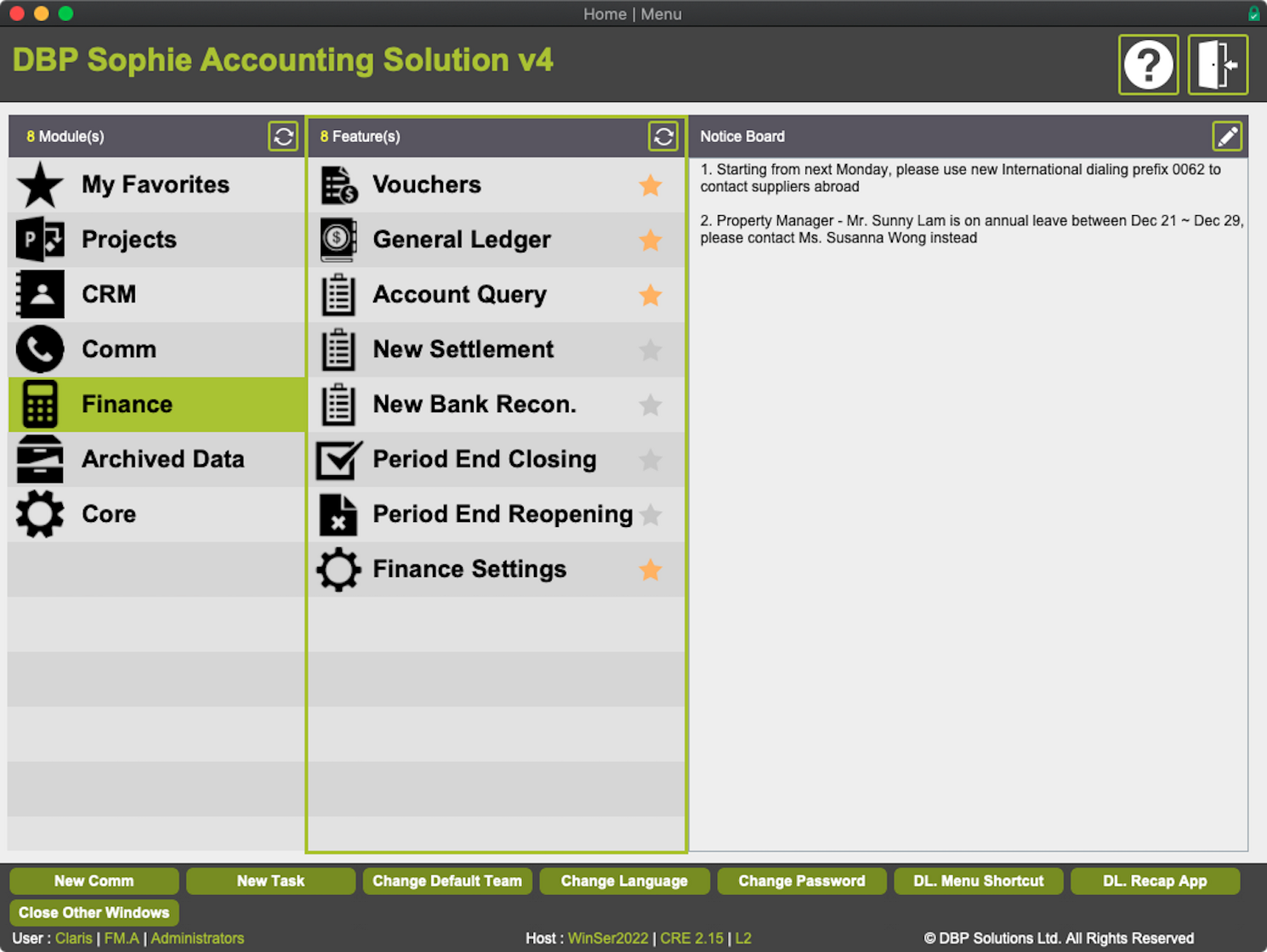Click the Archived Data drawer icon
This screenshot has height=952, width=1267.
[x=40, y=459]
